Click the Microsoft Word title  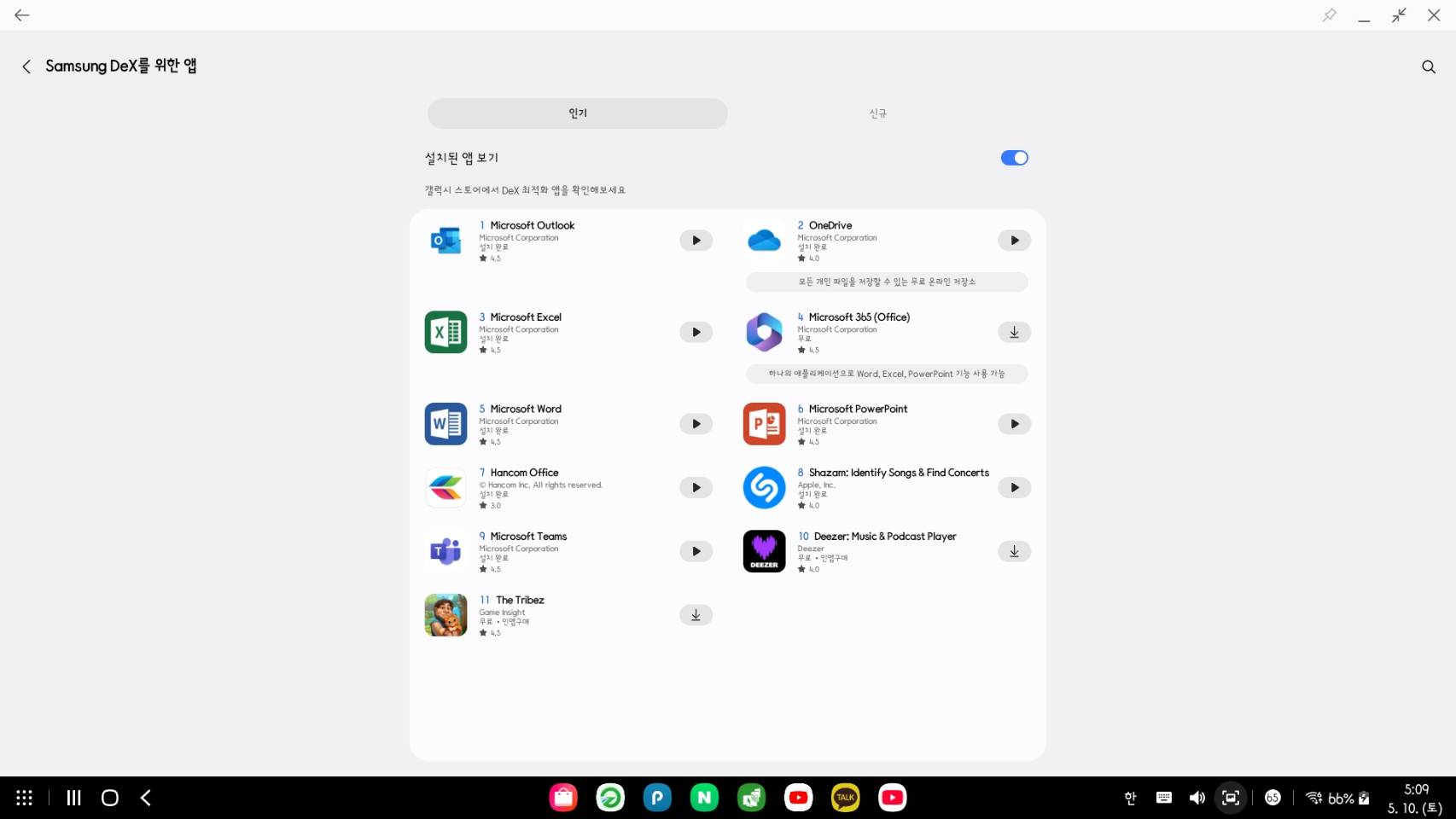(526, 409)
